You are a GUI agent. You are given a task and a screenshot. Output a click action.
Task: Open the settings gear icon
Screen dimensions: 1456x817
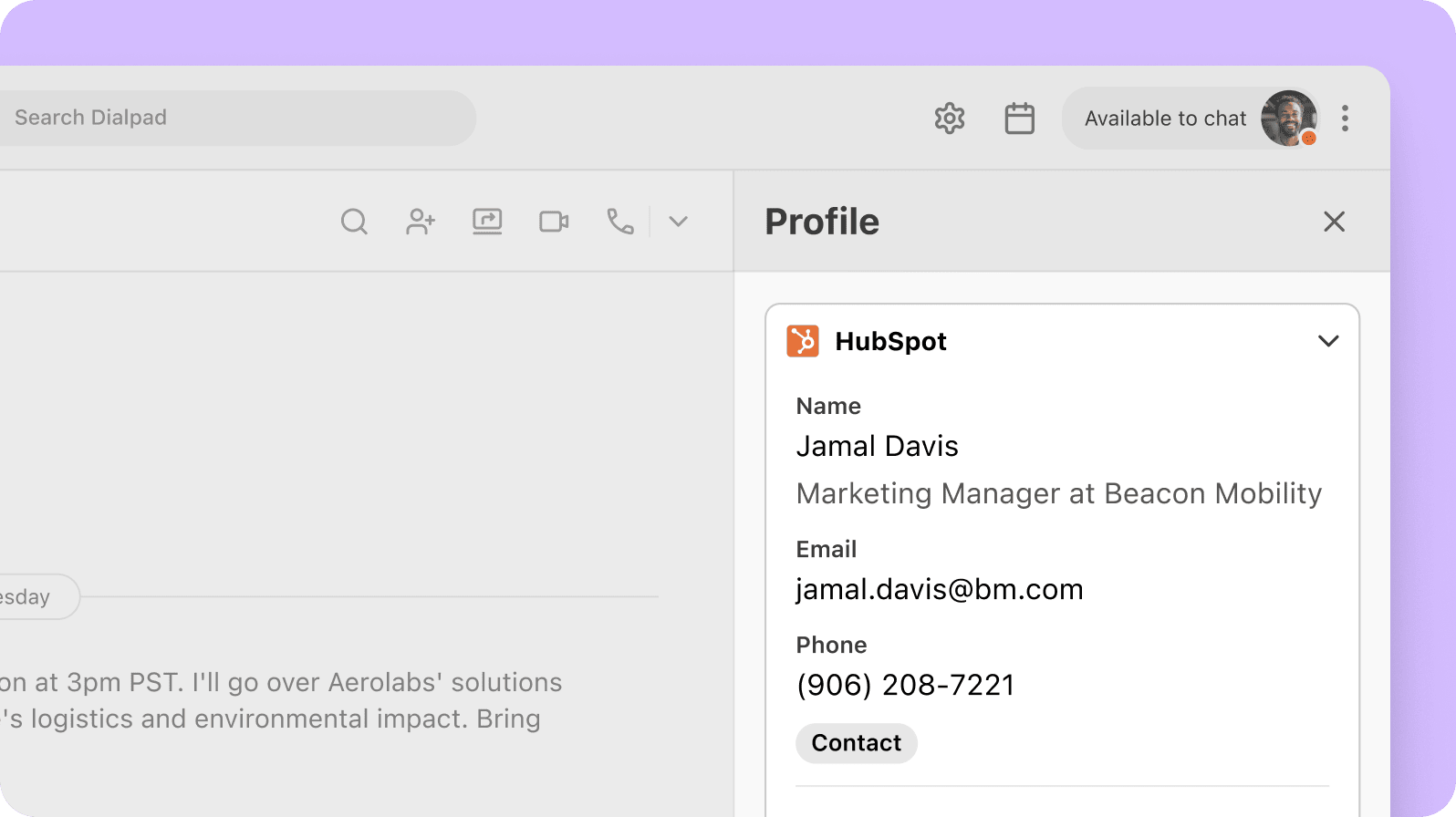point(950,119)
